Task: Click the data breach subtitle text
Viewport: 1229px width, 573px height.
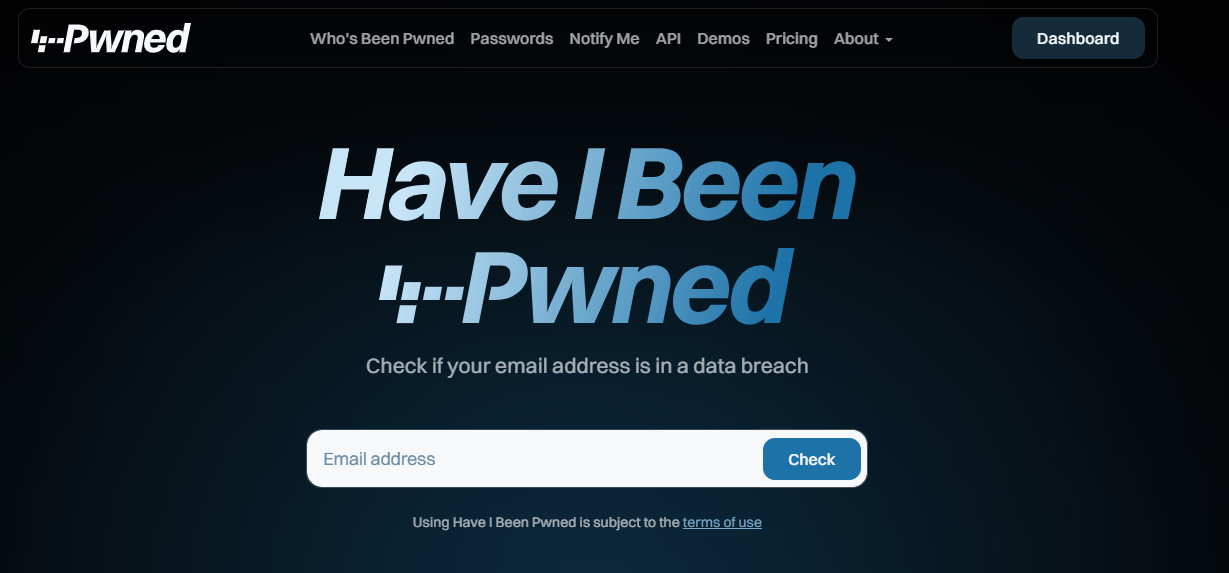Action: click(587, 366)
